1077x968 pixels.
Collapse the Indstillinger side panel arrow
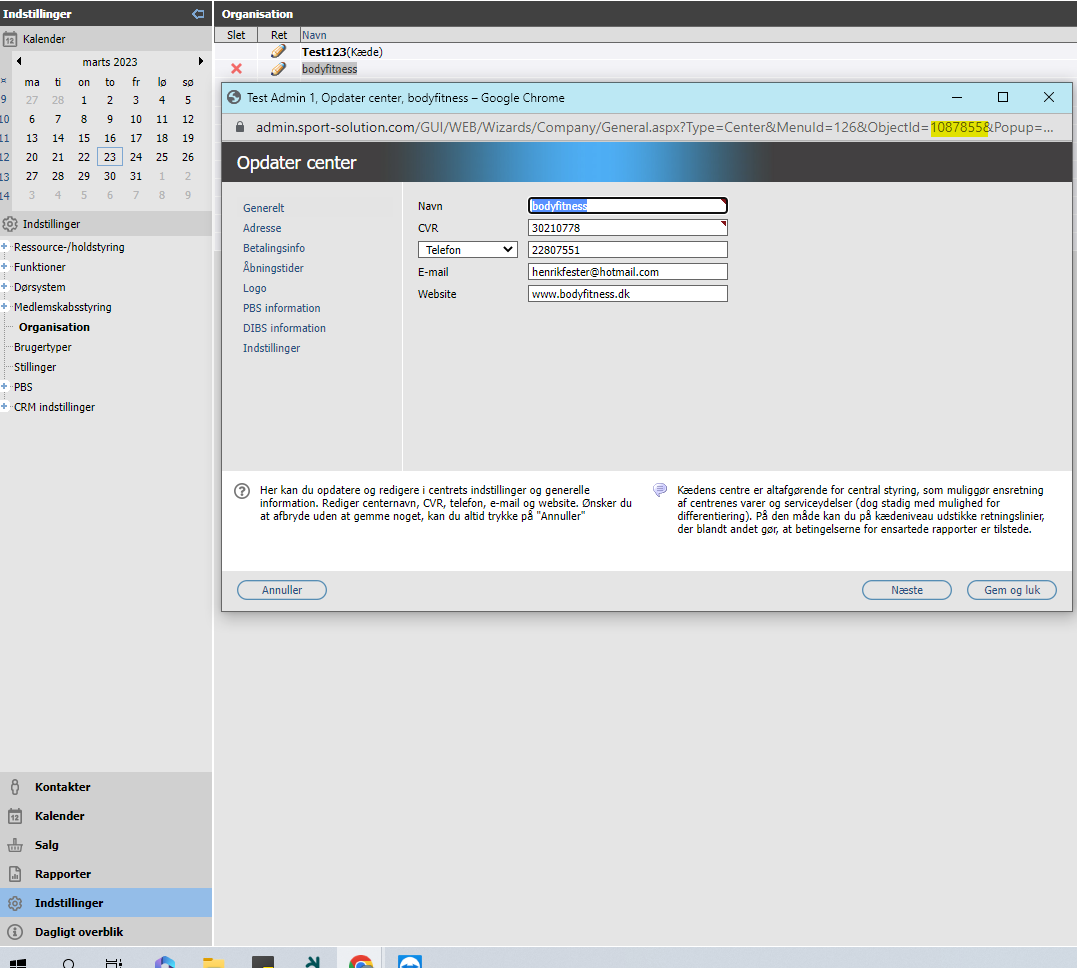(198, 14)
